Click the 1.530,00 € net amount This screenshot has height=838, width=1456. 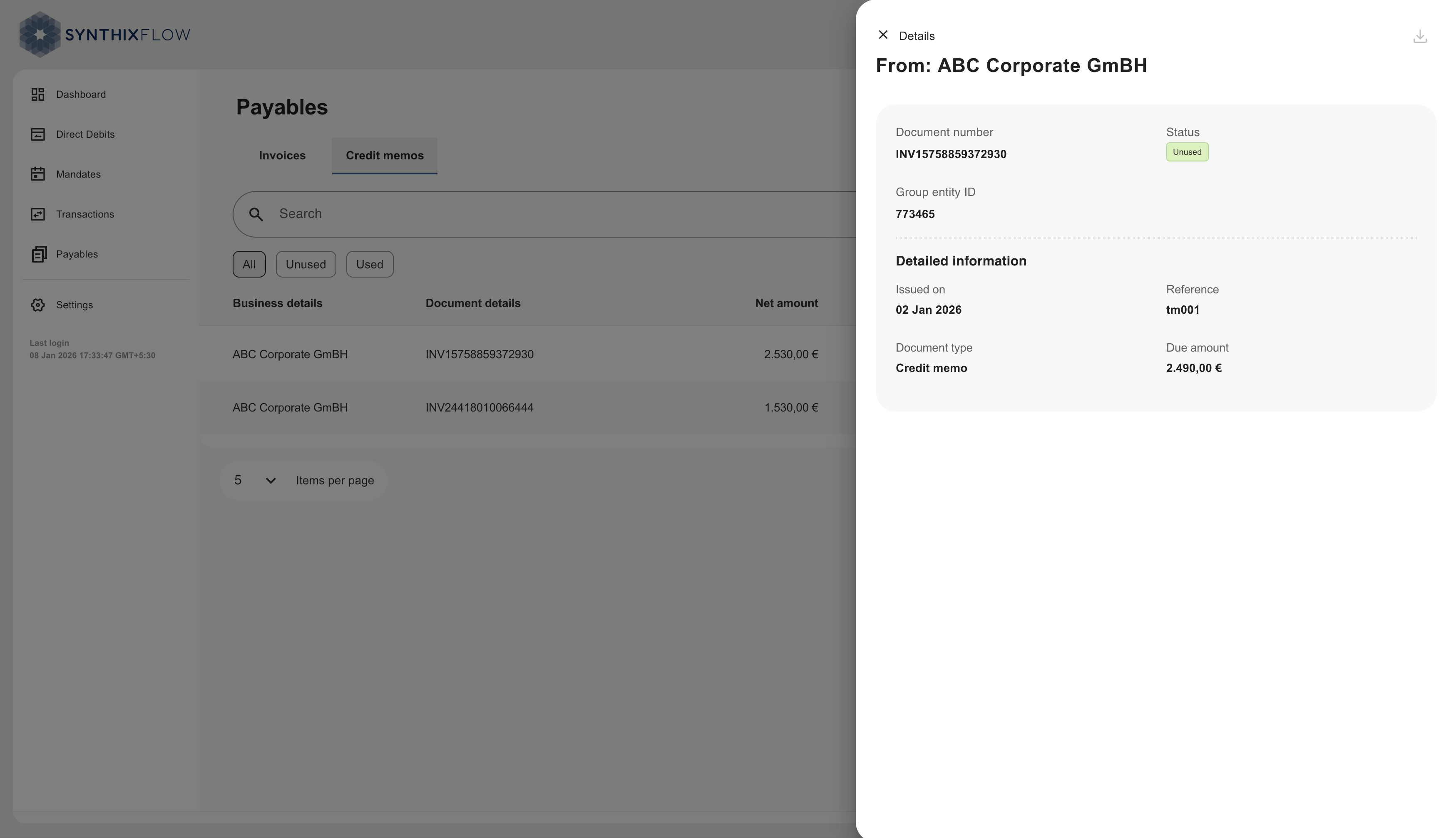(x=791, y=407)
